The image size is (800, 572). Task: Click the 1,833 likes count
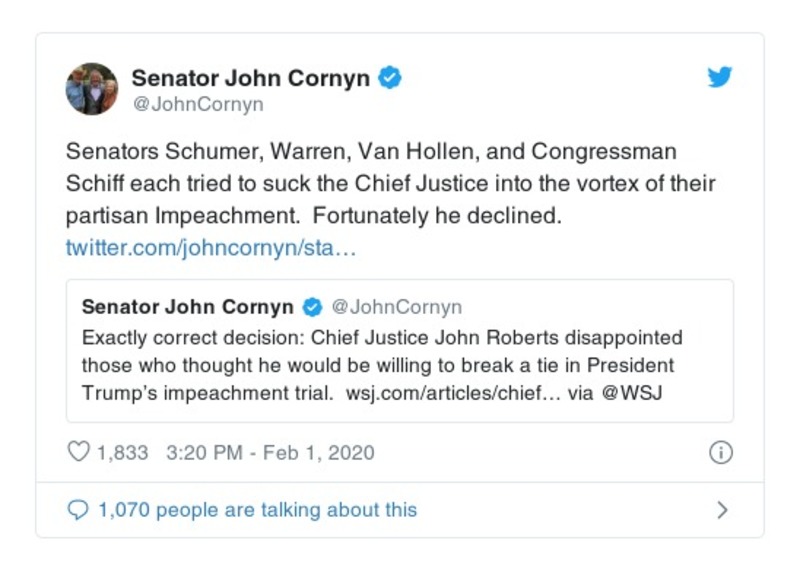point(122,452)
